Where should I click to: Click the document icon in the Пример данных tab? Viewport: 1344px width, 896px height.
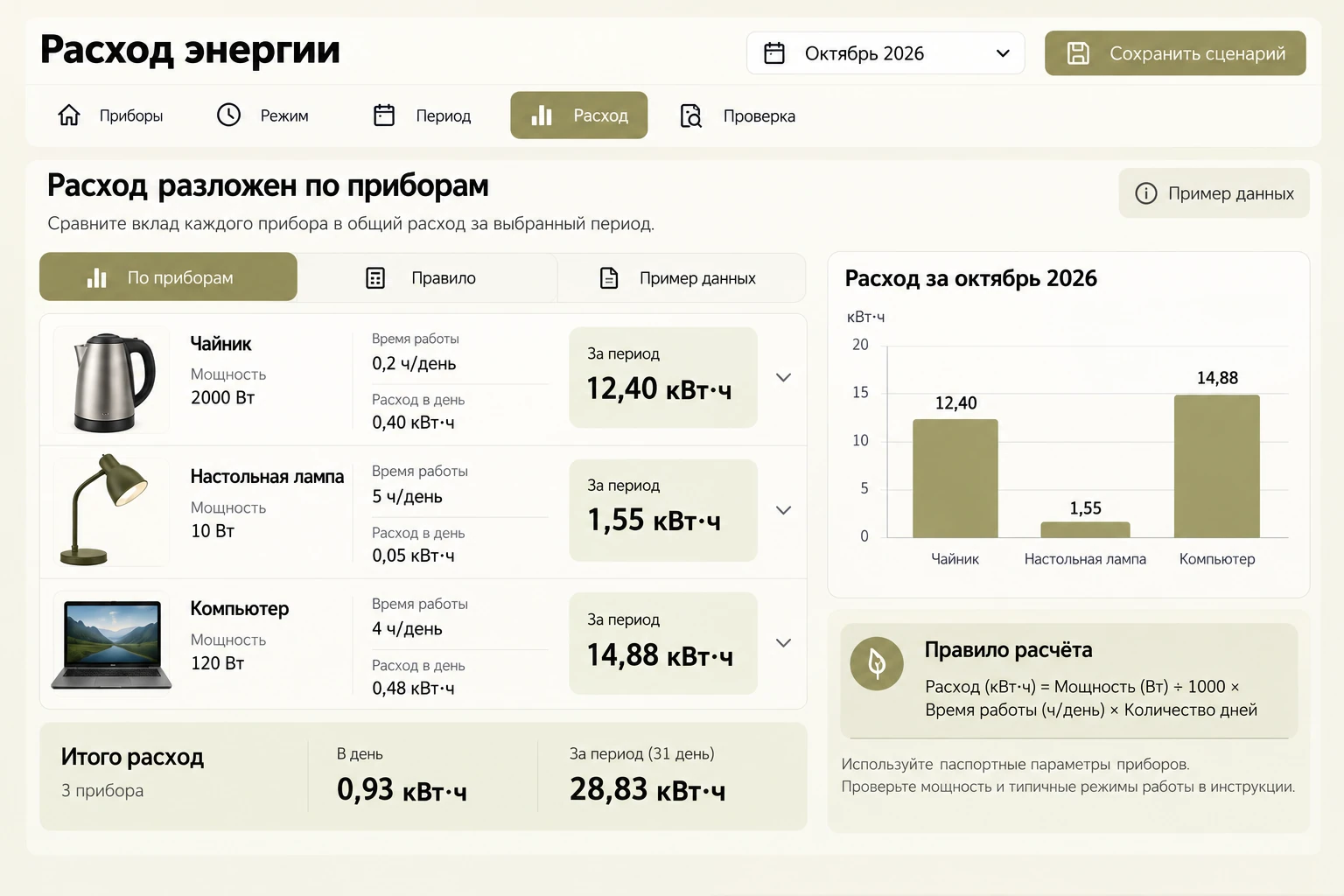(x=609, y=278)
